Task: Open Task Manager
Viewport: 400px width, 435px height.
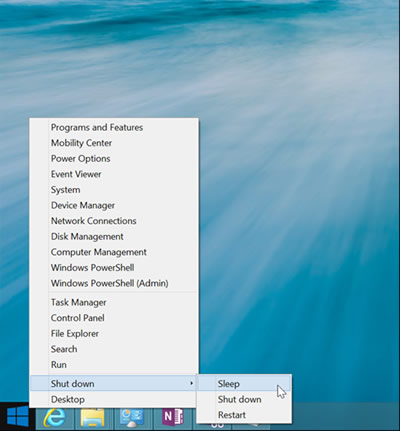Action: [x=114, y=303]
